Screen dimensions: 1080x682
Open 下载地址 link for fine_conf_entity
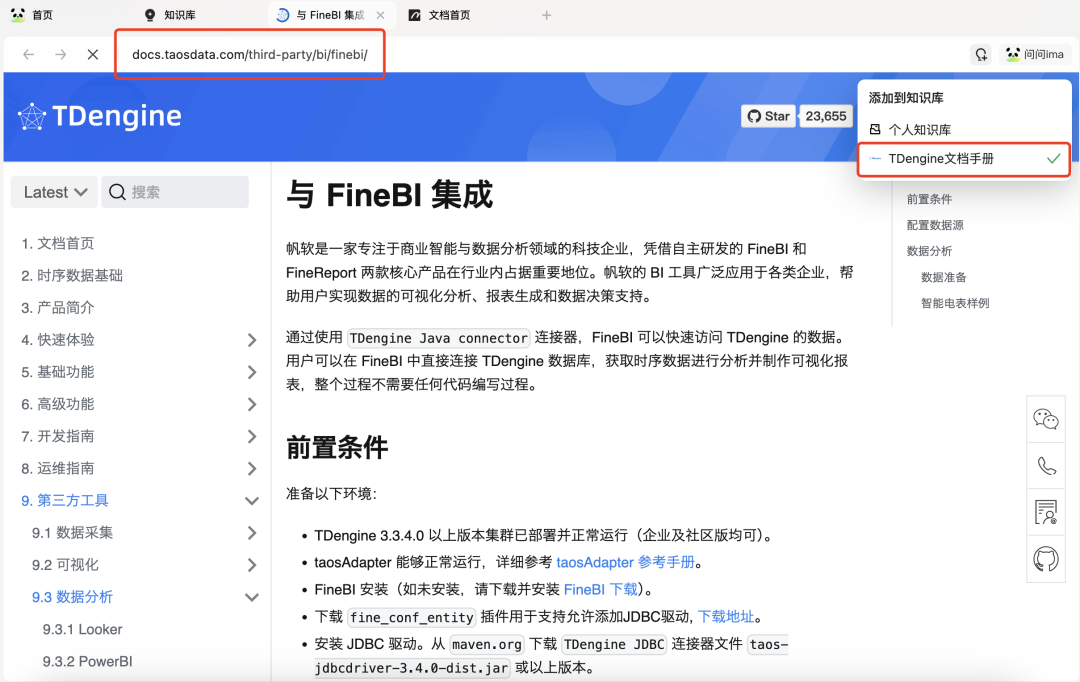(x=726, y=617)
